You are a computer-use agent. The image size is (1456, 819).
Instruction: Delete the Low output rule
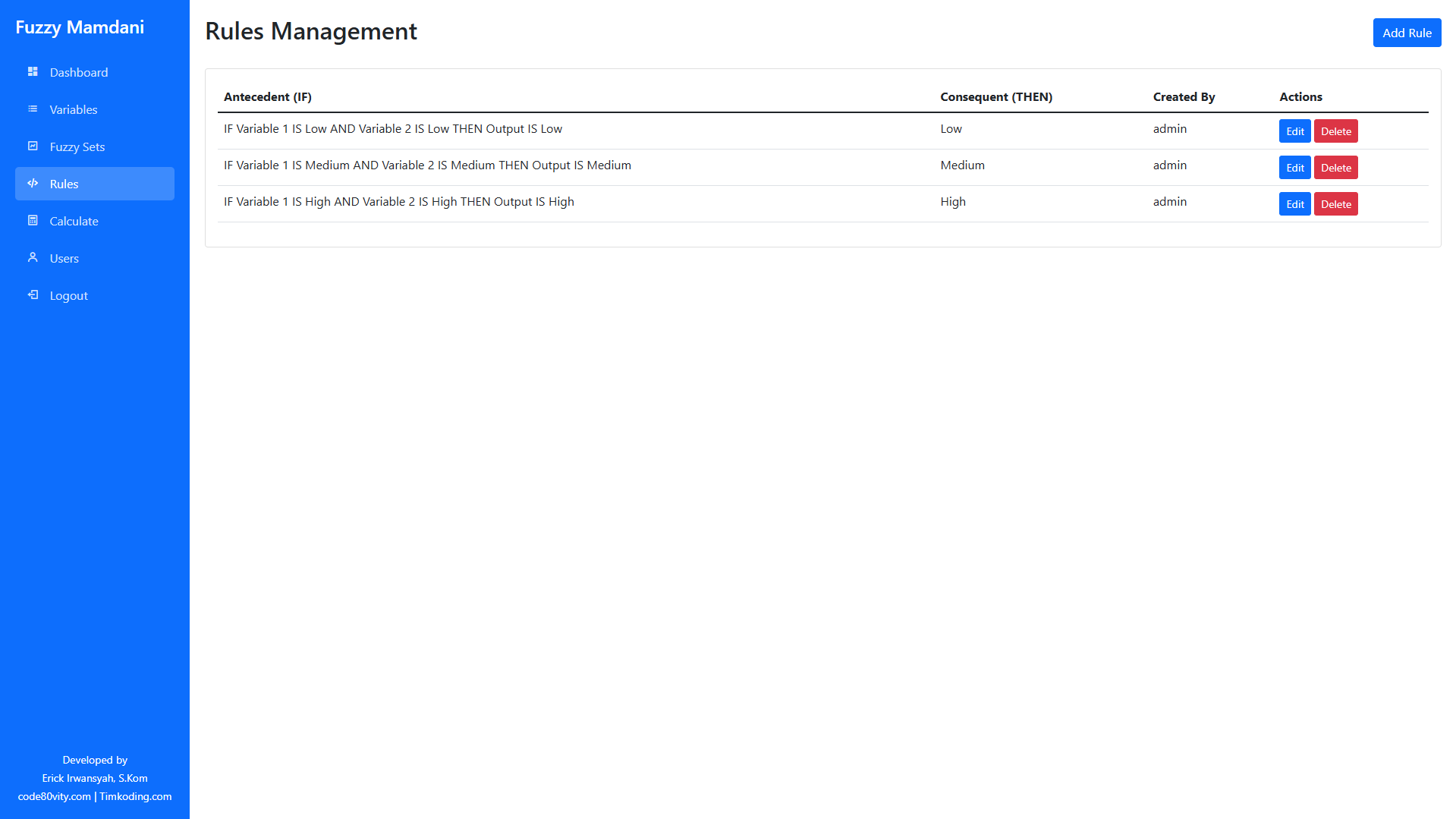pos(1335,131)
